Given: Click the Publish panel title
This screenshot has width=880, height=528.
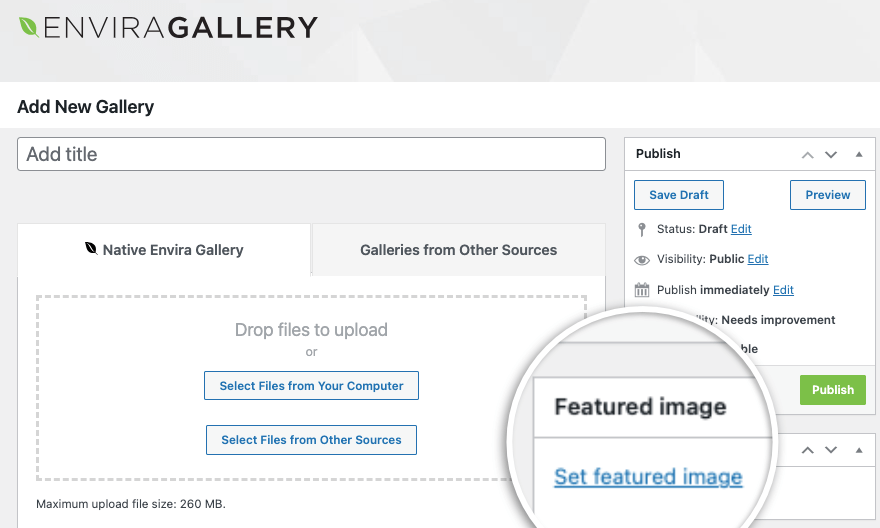Looking at the screenshot, I should [x=658, y=154].
